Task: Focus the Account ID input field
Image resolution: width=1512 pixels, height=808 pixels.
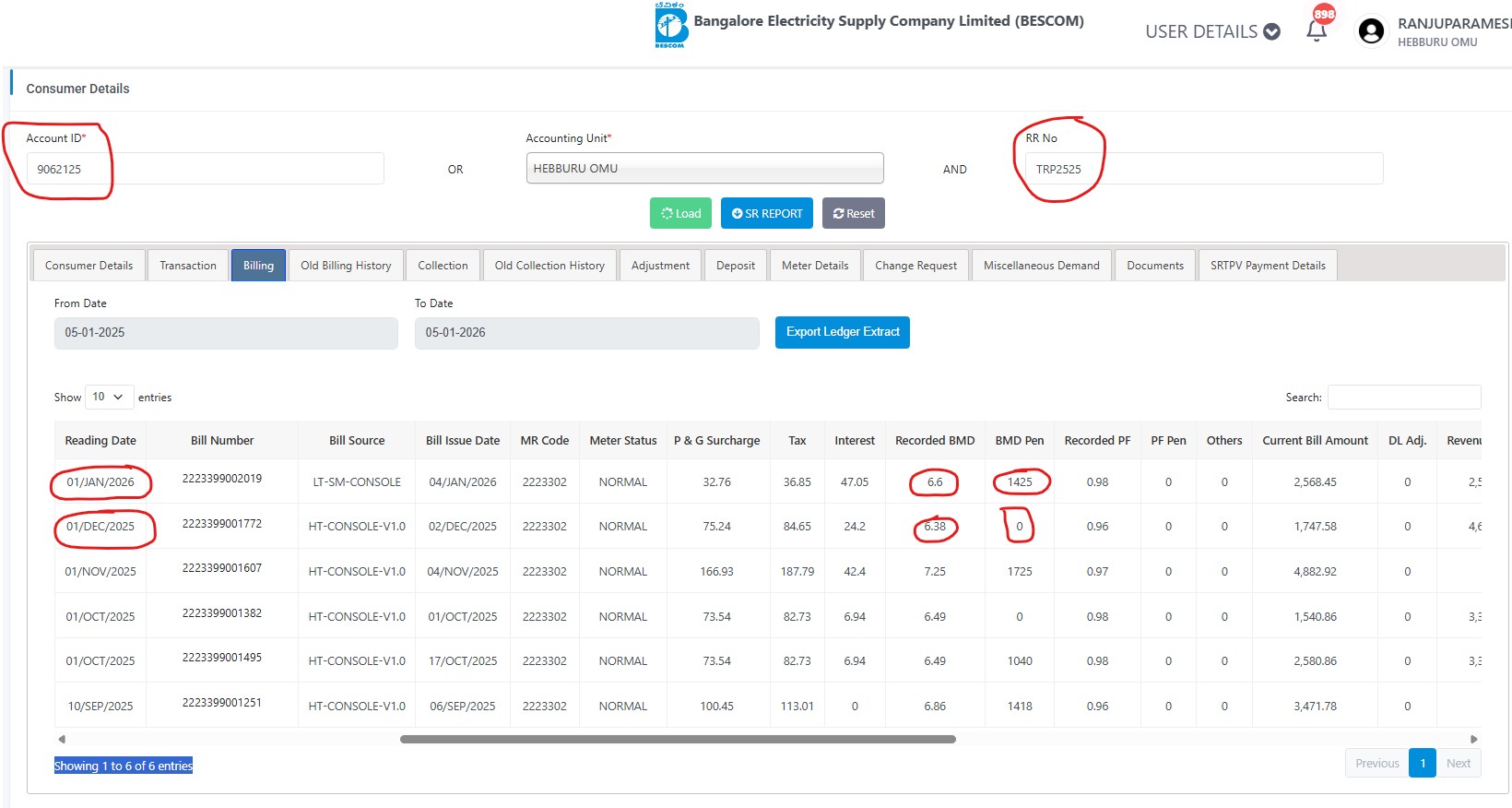Action: (205, 169)
